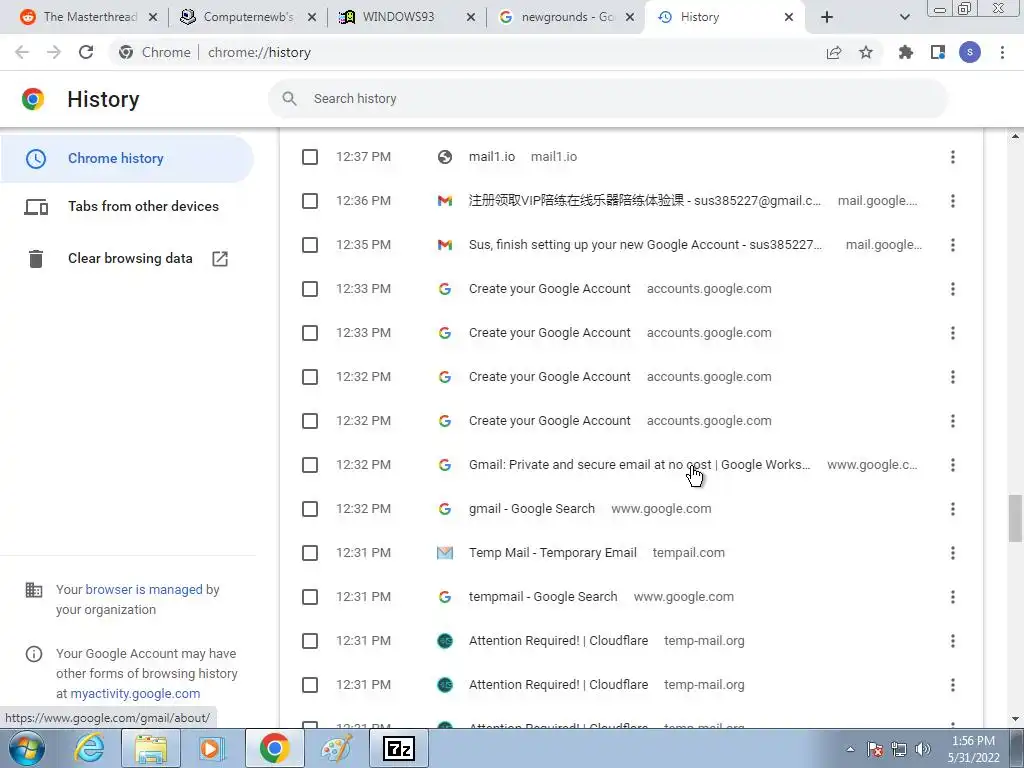Open more actions for the 12:36 PM entry

pos(953,200)
